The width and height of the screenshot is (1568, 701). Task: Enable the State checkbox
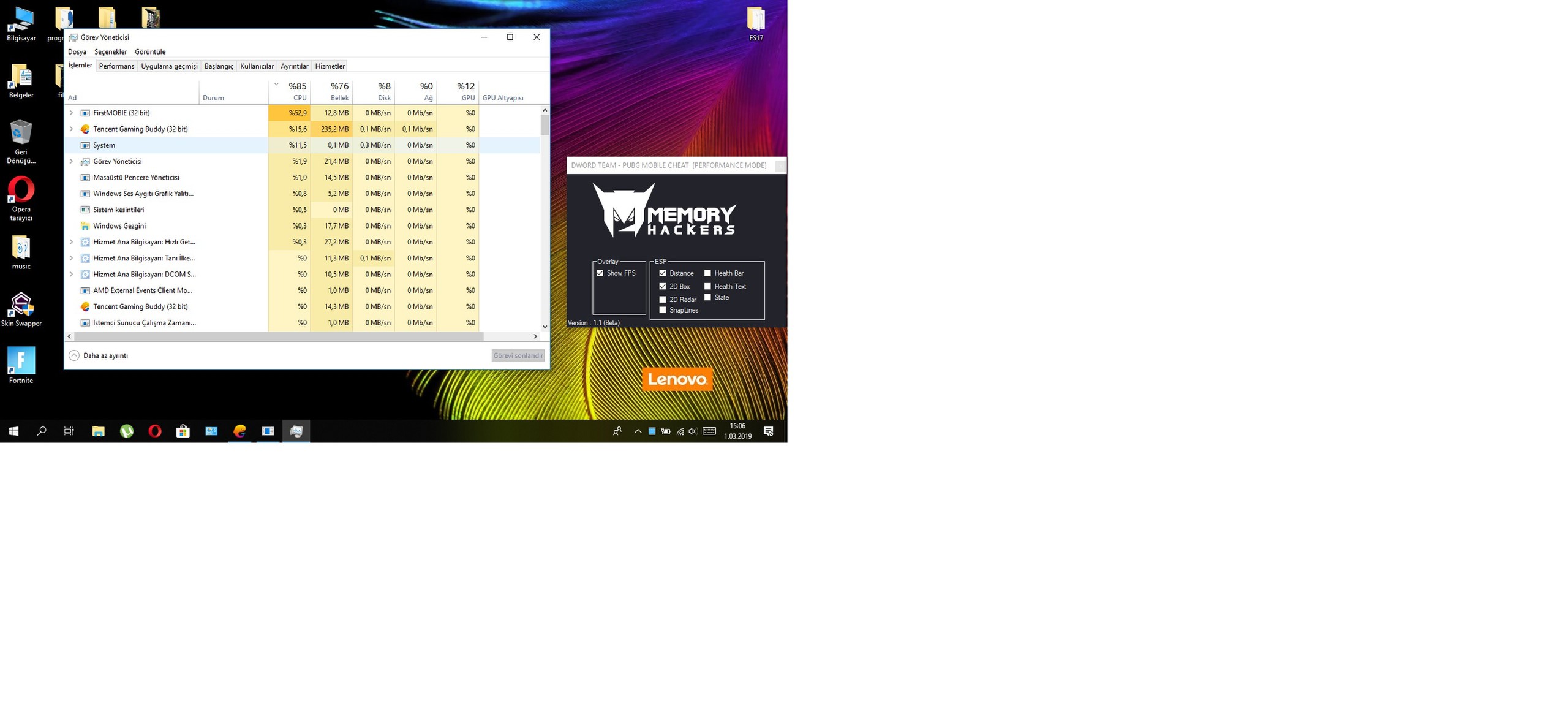pyautogui.click(x=707, y=297)
